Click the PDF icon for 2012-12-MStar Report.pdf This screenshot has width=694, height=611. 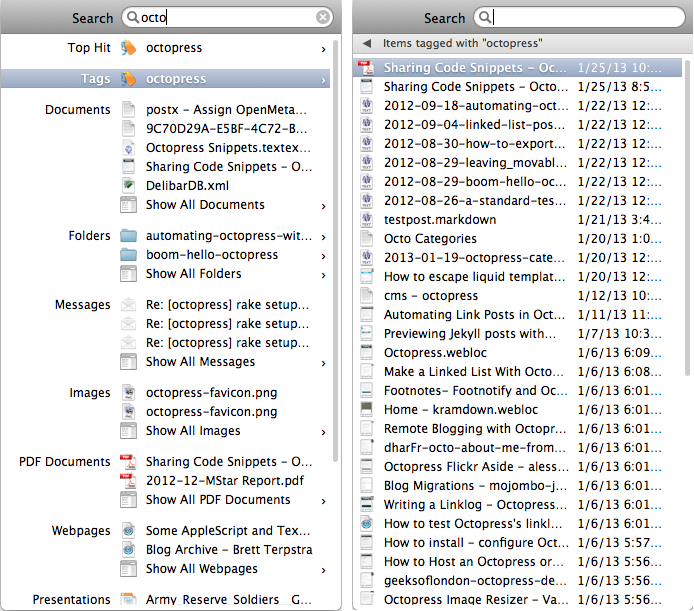point(128,481)
